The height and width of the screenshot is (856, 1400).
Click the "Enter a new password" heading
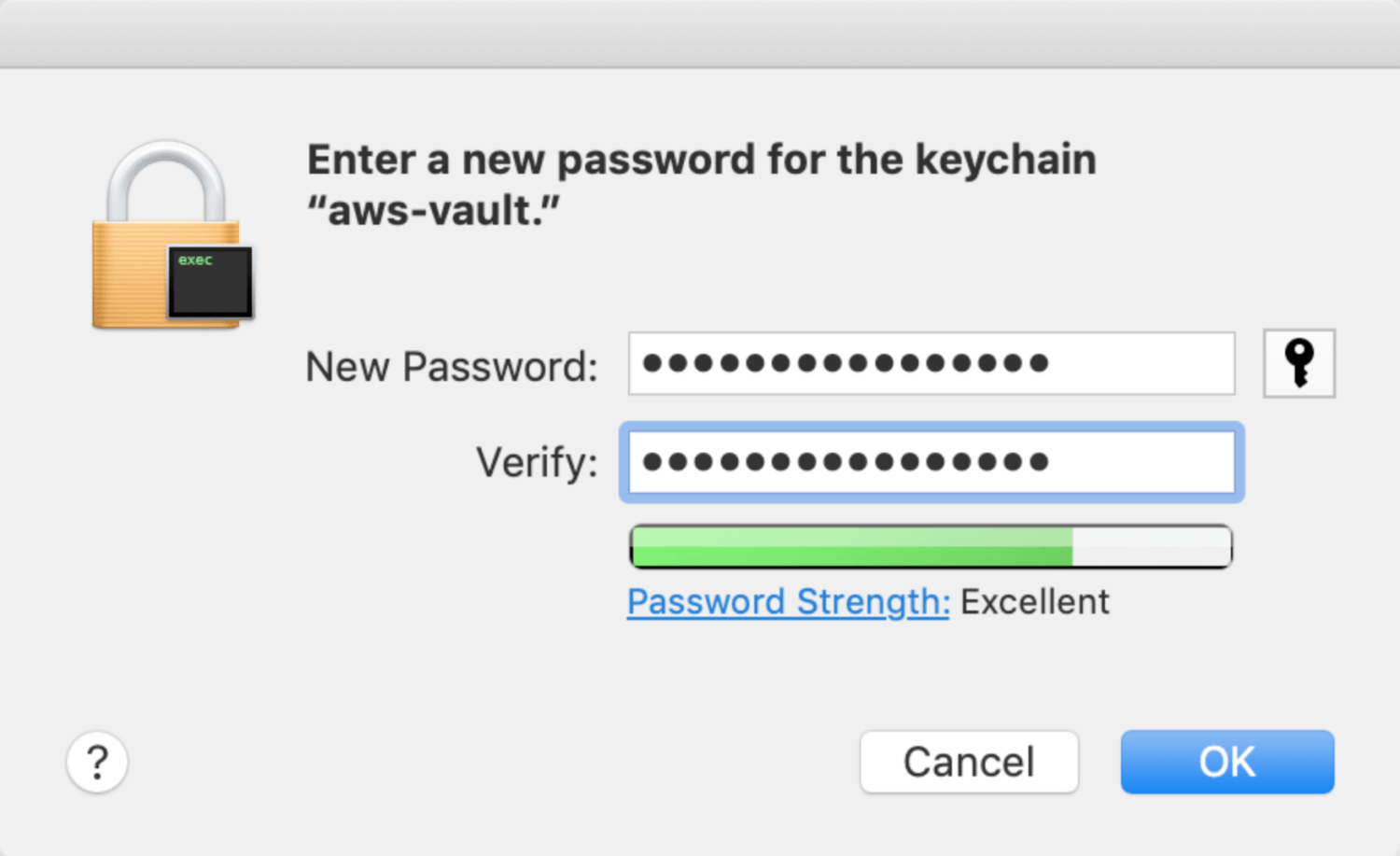pyautogui.click(x=702, y=160)
